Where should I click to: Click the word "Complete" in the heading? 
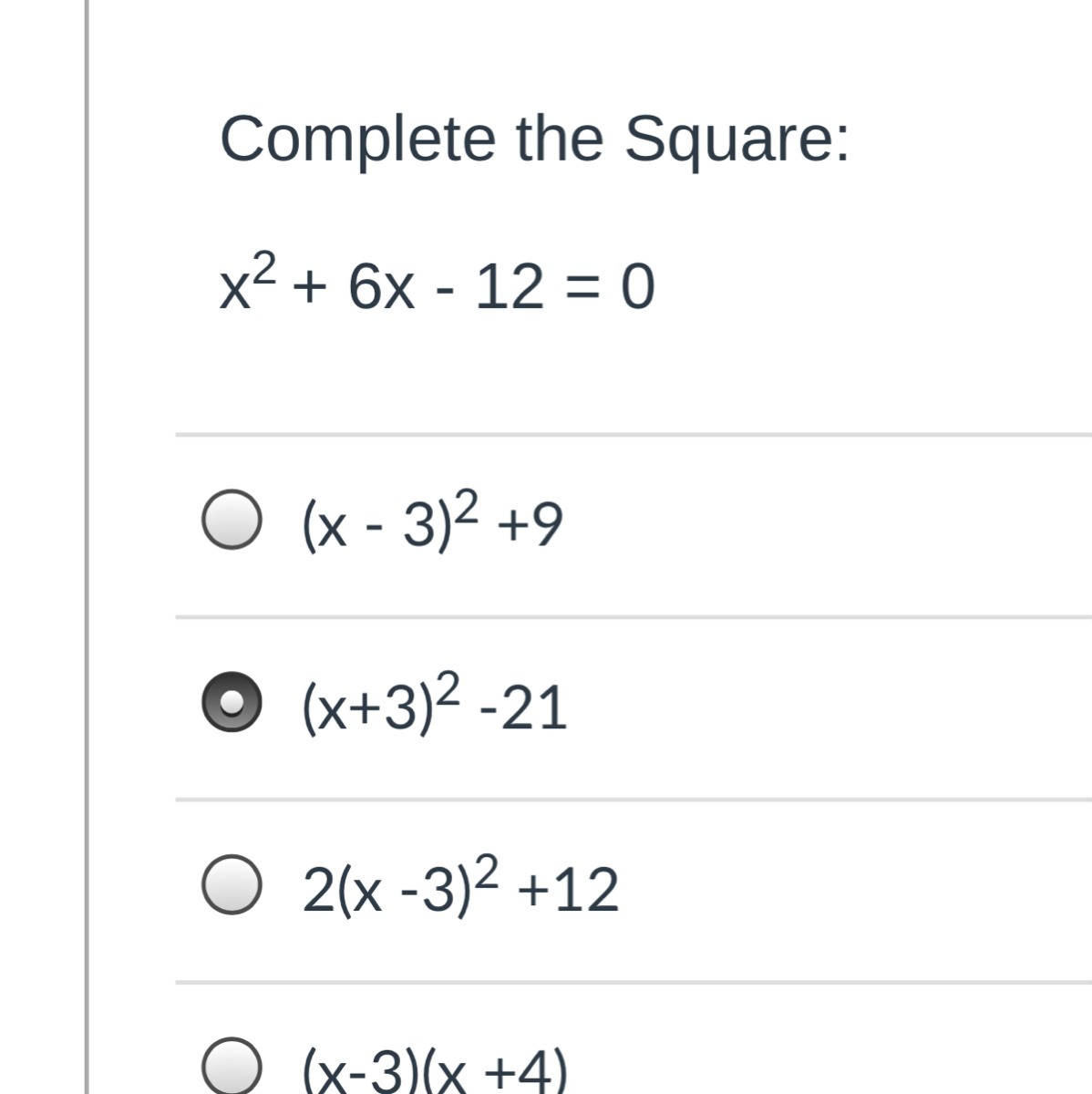358,139
